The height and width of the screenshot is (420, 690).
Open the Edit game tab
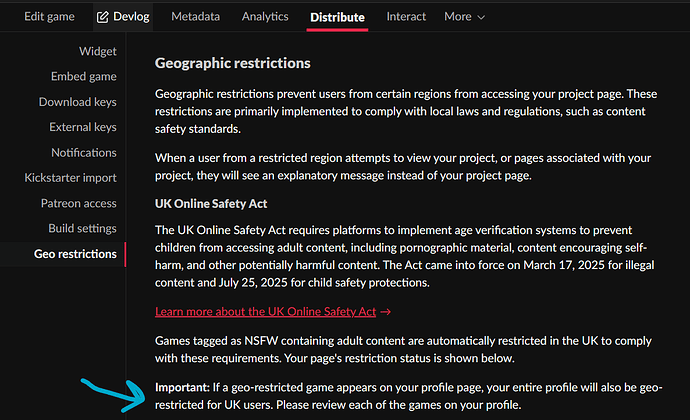pyautogui.click(x=49, y=17)
